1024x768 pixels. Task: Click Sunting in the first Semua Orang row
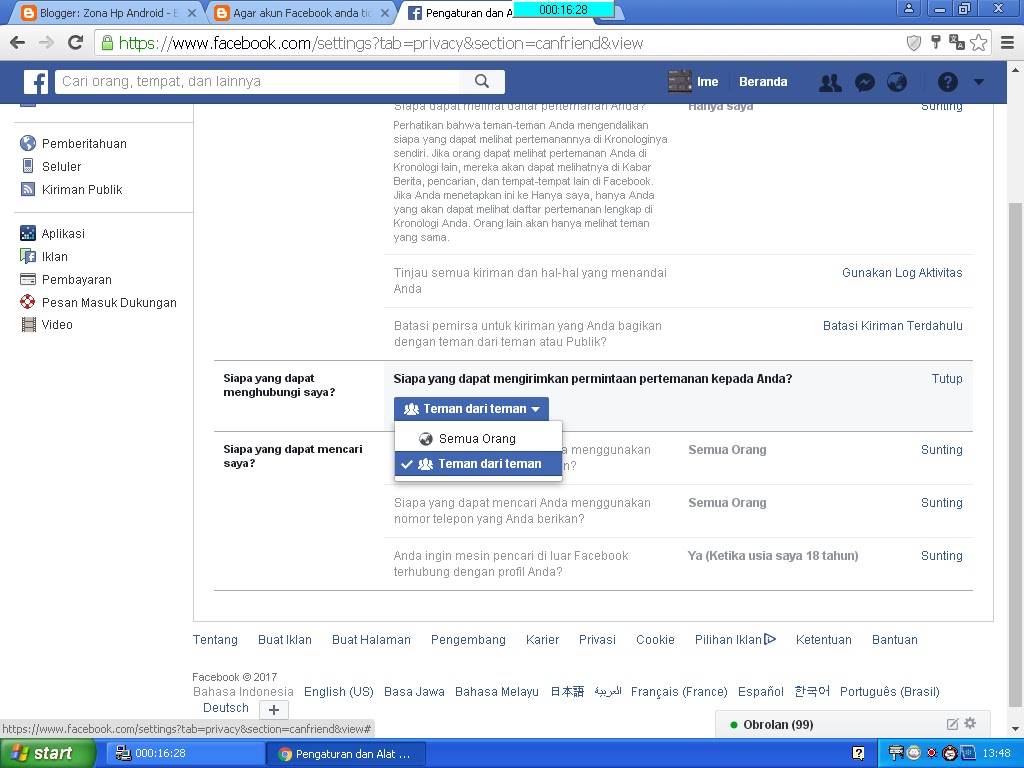941,450
